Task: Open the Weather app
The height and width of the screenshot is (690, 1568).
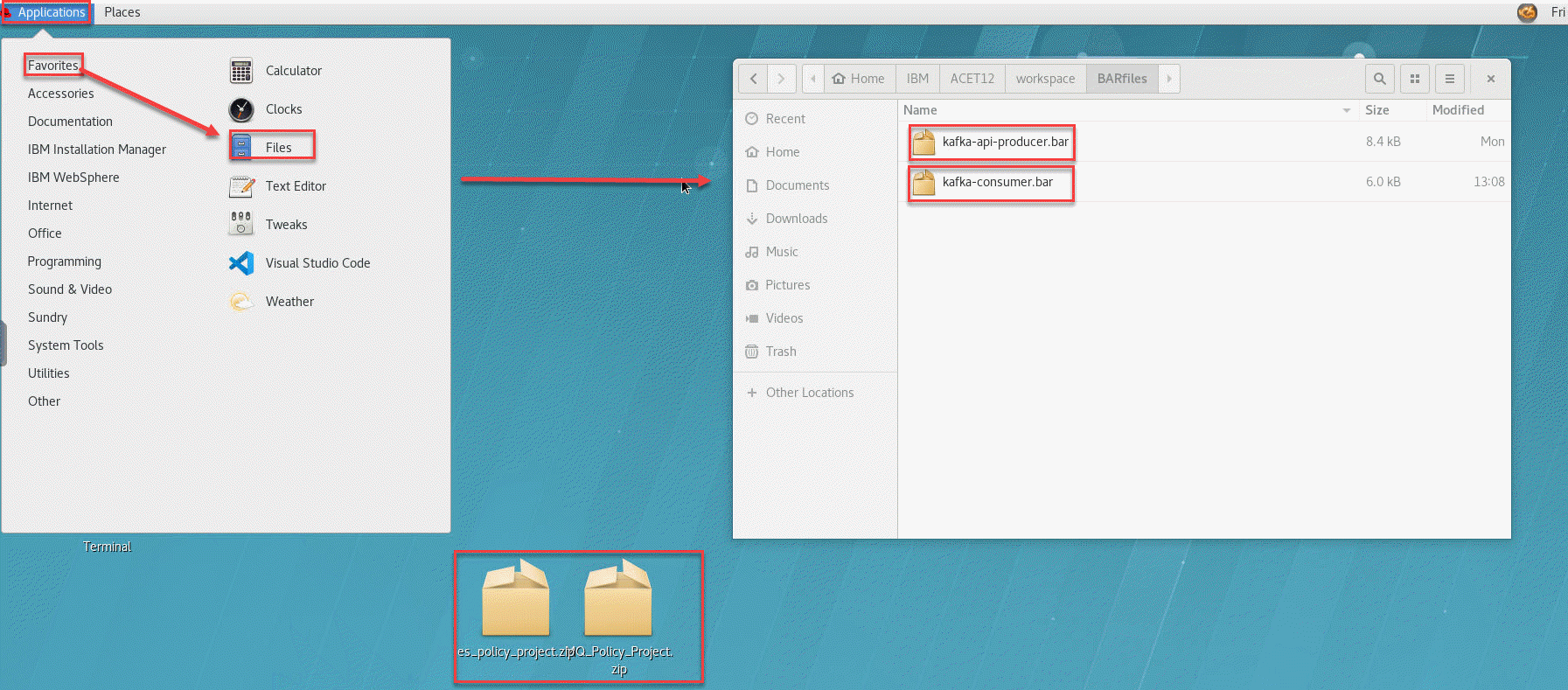Action: point(289,302)
